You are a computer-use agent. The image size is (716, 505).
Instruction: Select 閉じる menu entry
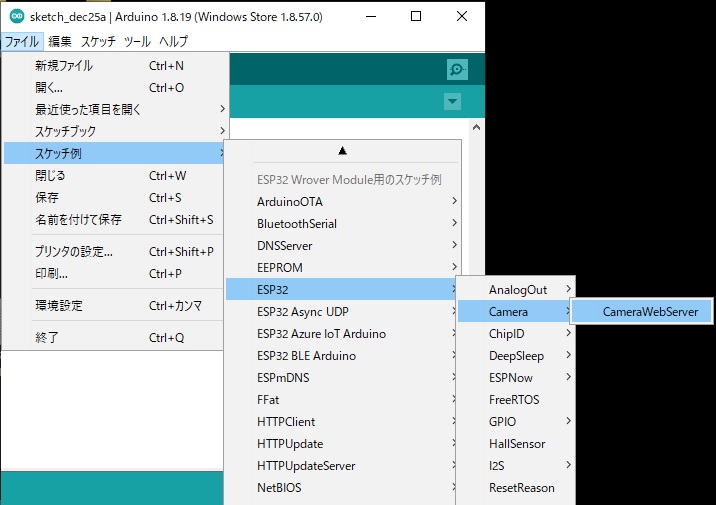(114, 176)
